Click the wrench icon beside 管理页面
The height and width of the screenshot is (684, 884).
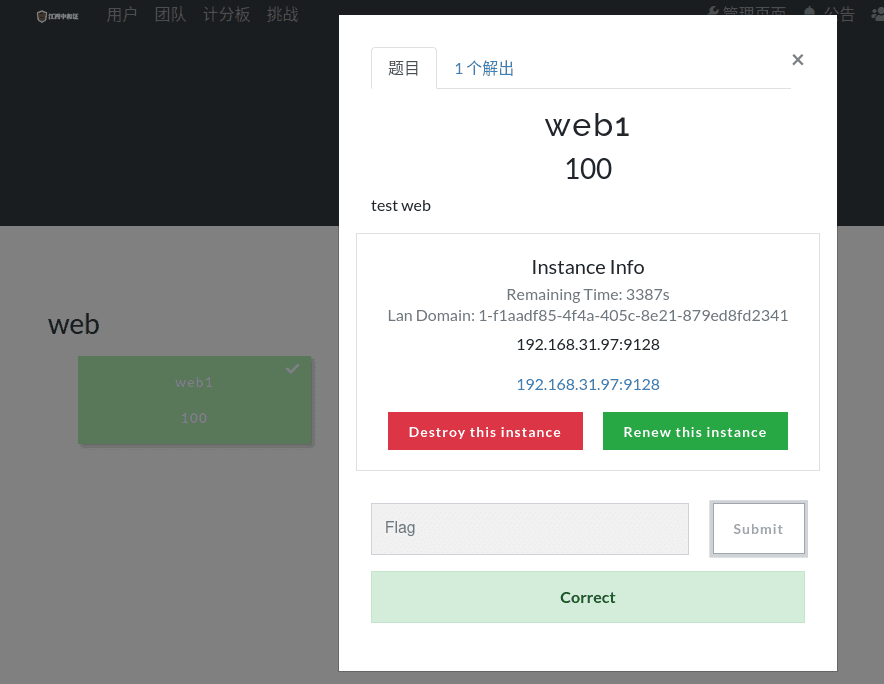[x=712, y=13]
